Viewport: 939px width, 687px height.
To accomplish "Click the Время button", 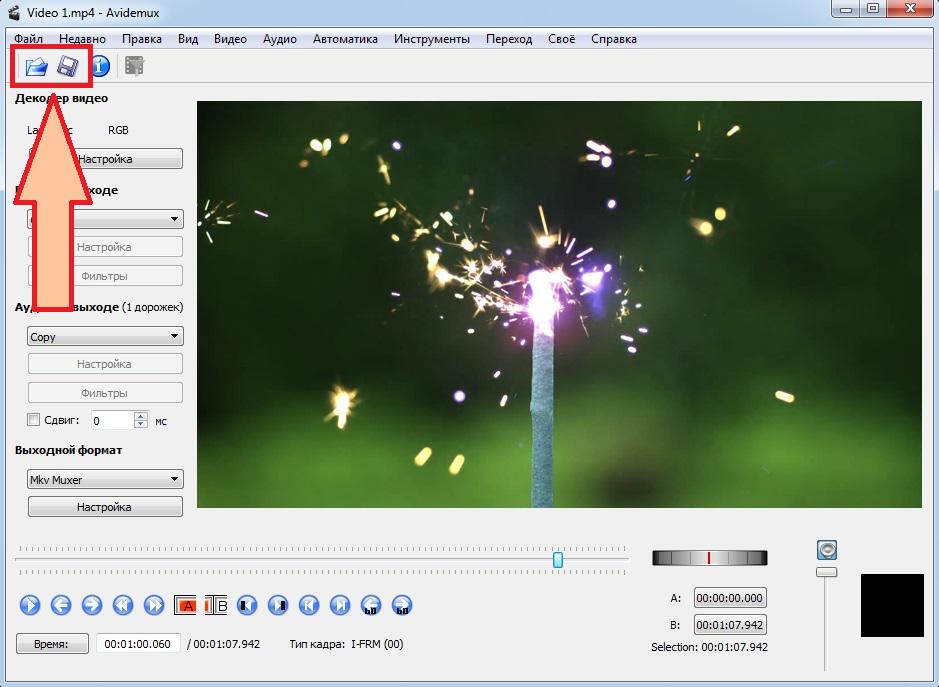I will click(52, 644).
